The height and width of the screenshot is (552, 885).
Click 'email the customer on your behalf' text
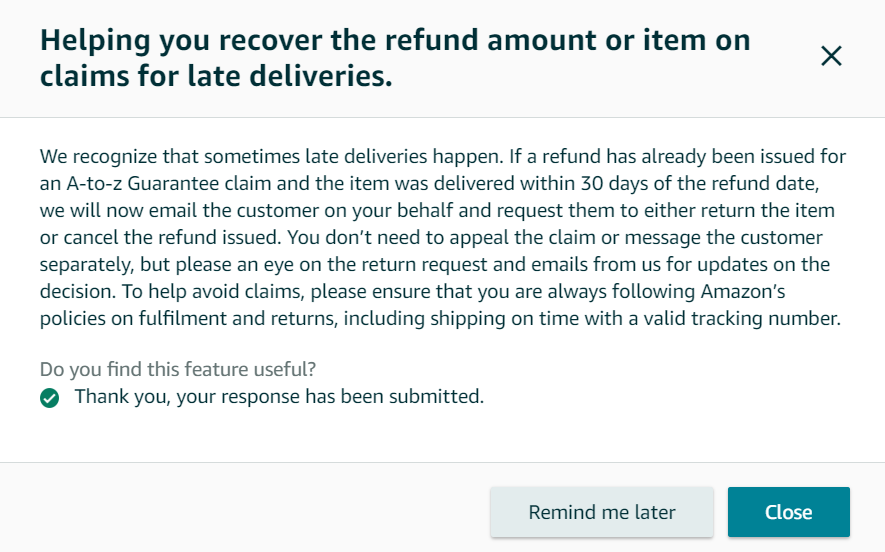(x=303, y=211)
